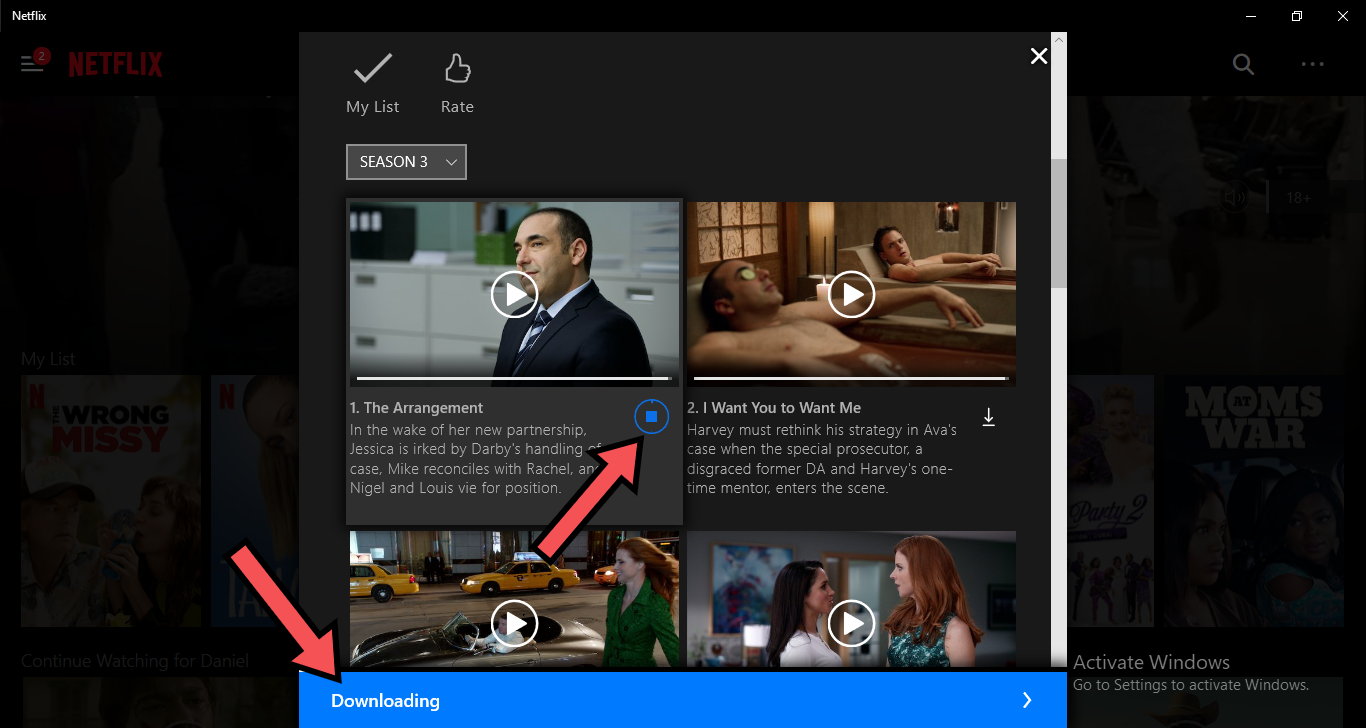Click the 'My List' row heading

point(48,359)
